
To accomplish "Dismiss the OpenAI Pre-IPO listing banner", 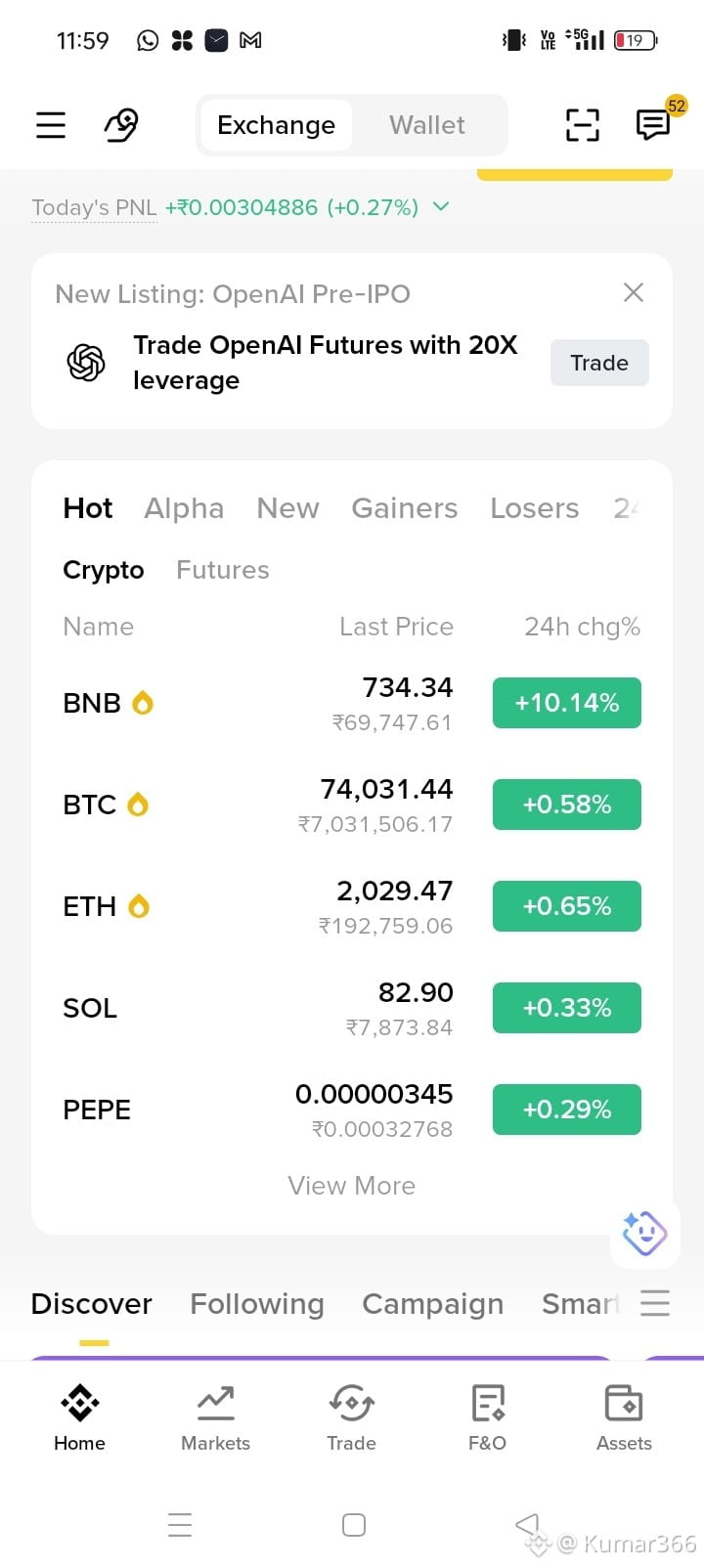I will click(634, 292).
